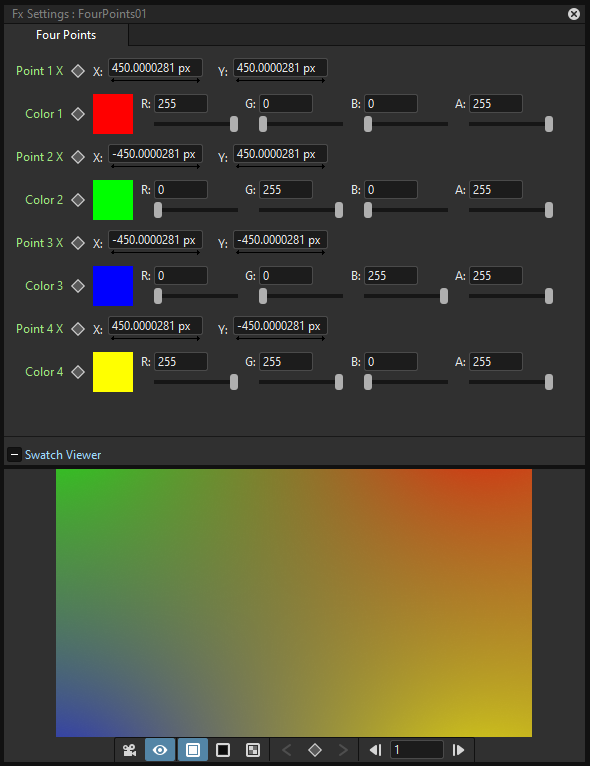590x766 pixels.
Task: Click Color 1 red slider handle
Action: pyautogui.click(x=234, y=124)
